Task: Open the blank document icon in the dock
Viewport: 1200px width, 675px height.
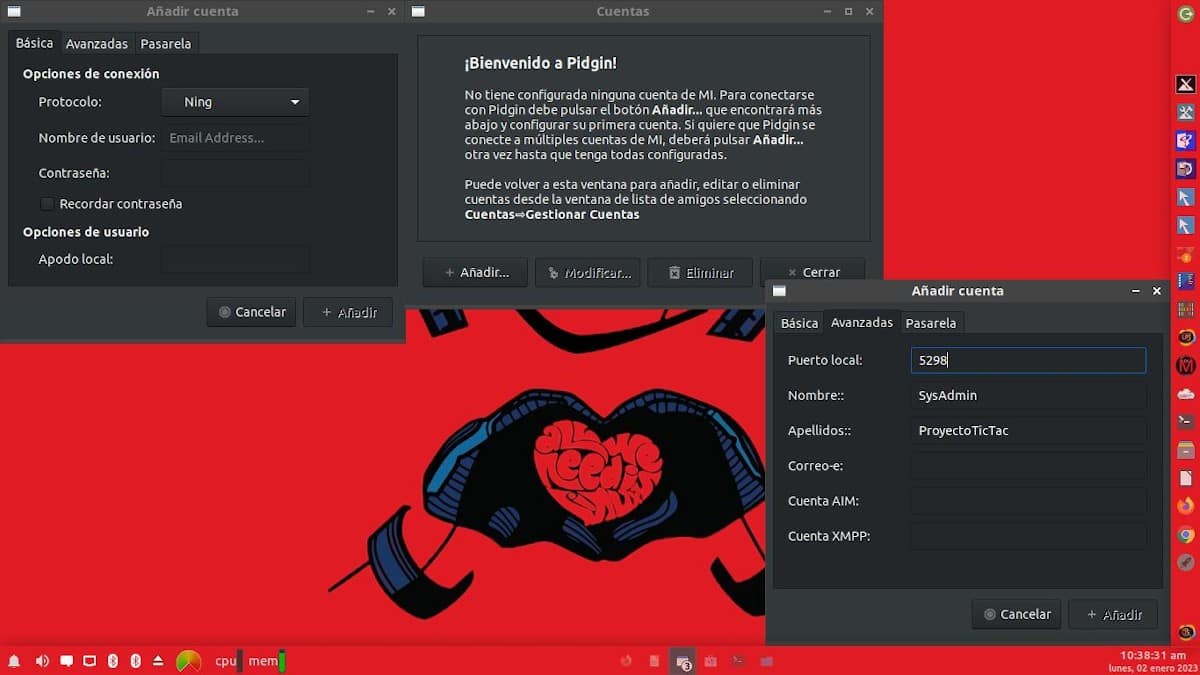Action: pos(1186,478)
